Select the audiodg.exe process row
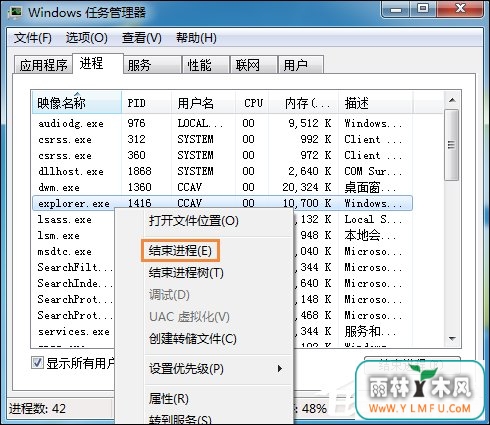The height and width of the screenshot is (425, 490). [222, 123]
